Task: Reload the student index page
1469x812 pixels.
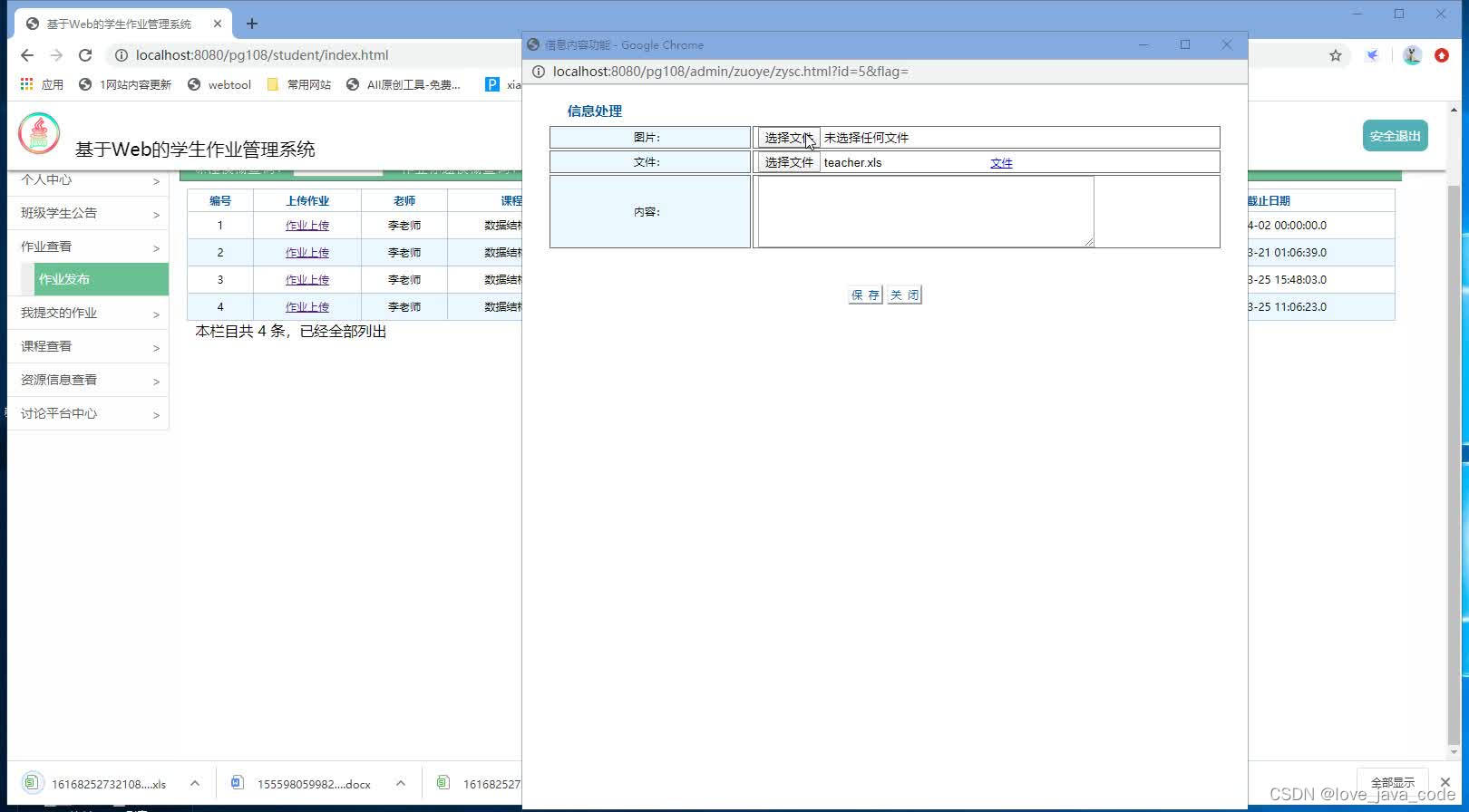Action: point(85,55)
